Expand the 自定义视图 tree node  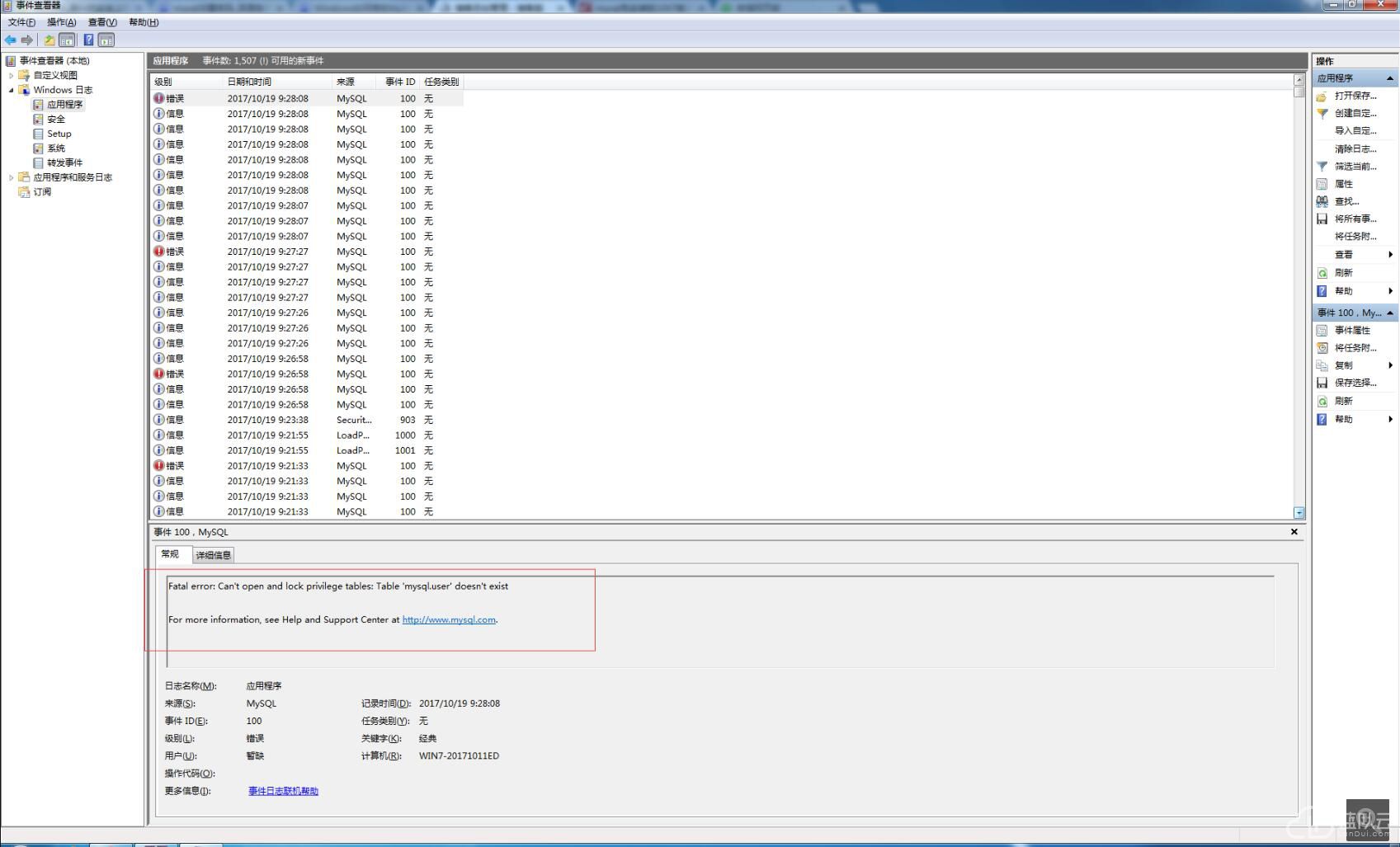[x=12, y=75]
